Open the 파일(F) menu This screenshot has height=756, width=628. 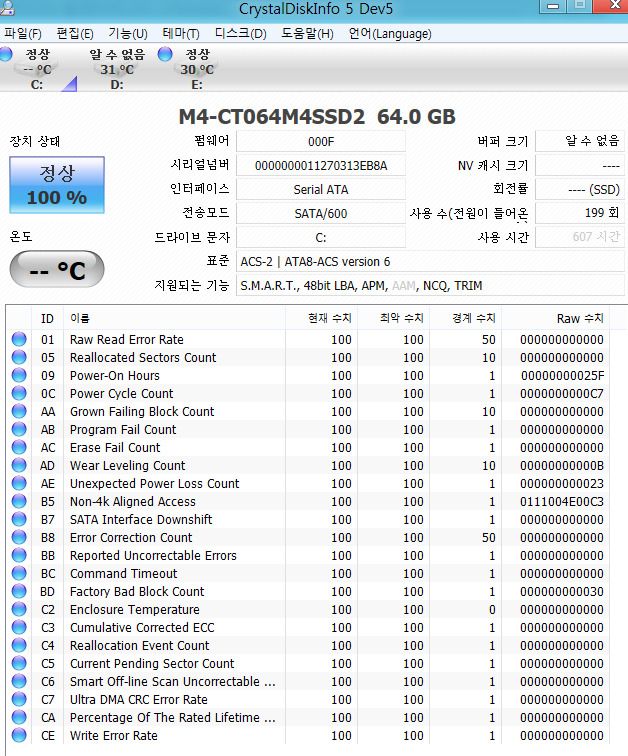click(x=23, y=33)
